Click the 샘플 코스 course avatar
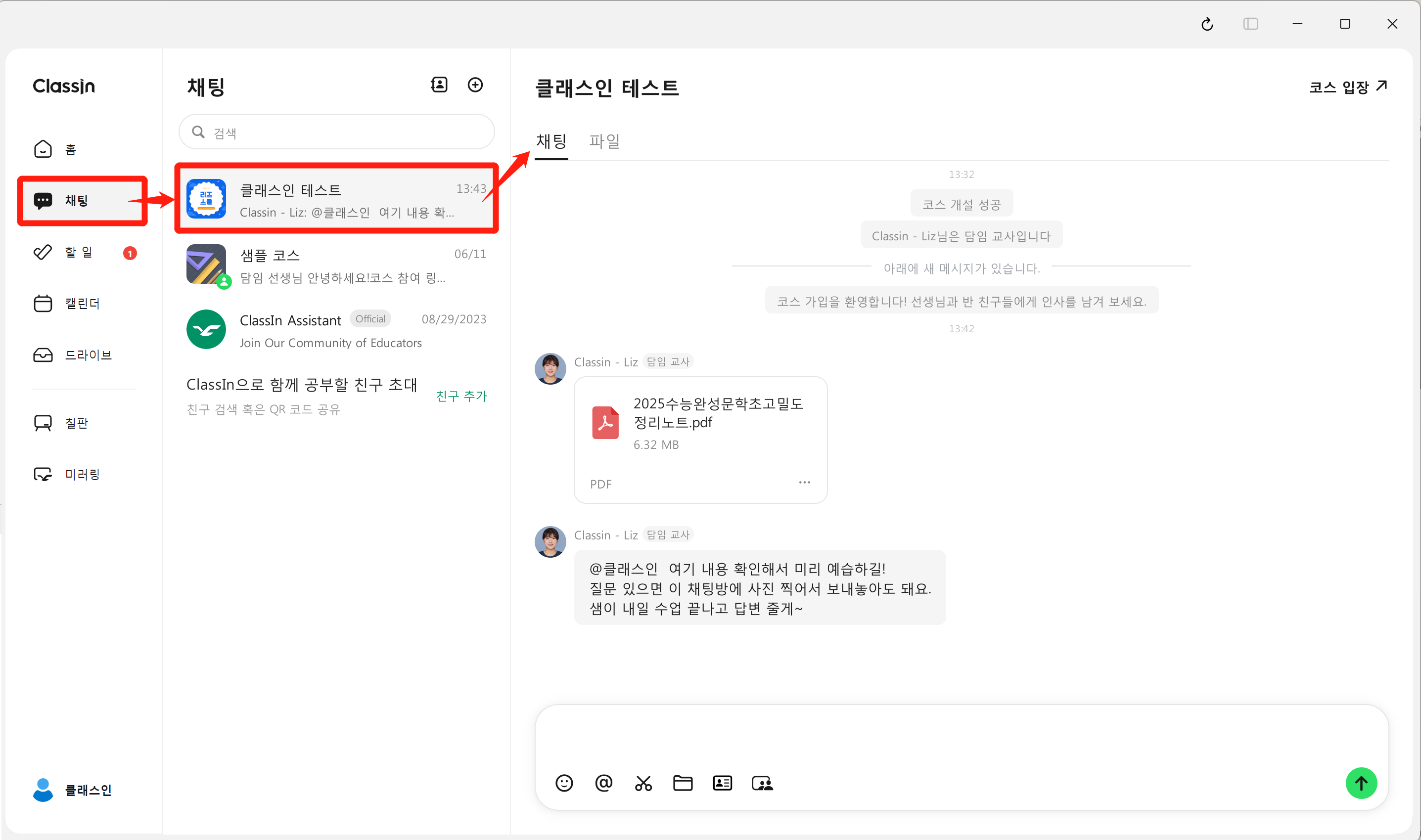The width and height of the screenshot is (1421, 840). [206, 265]
